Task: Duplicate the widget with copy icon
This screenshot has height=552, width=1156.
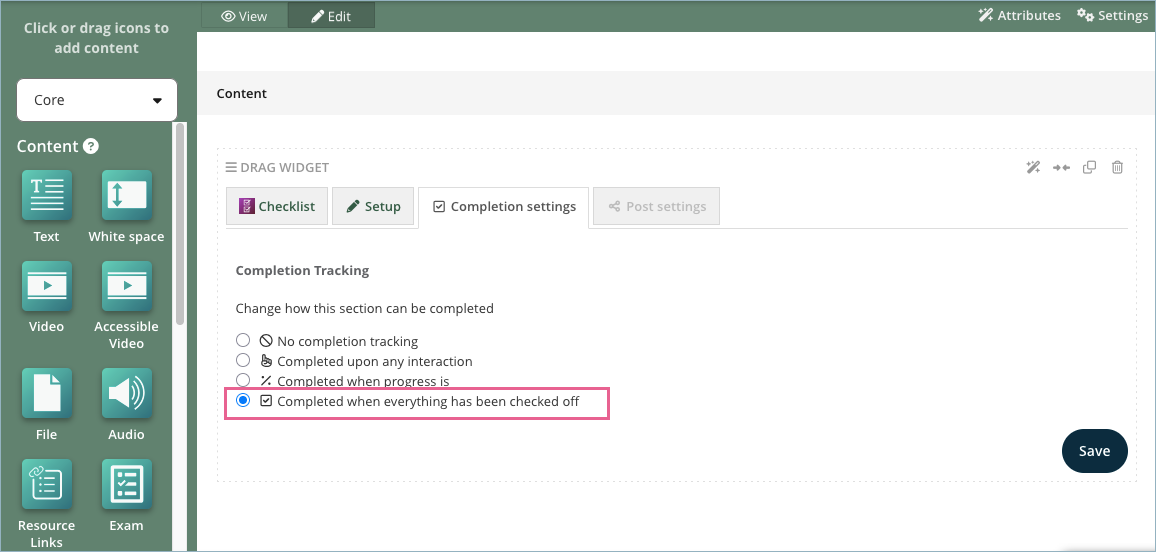Action: [x=1089, y=167]
